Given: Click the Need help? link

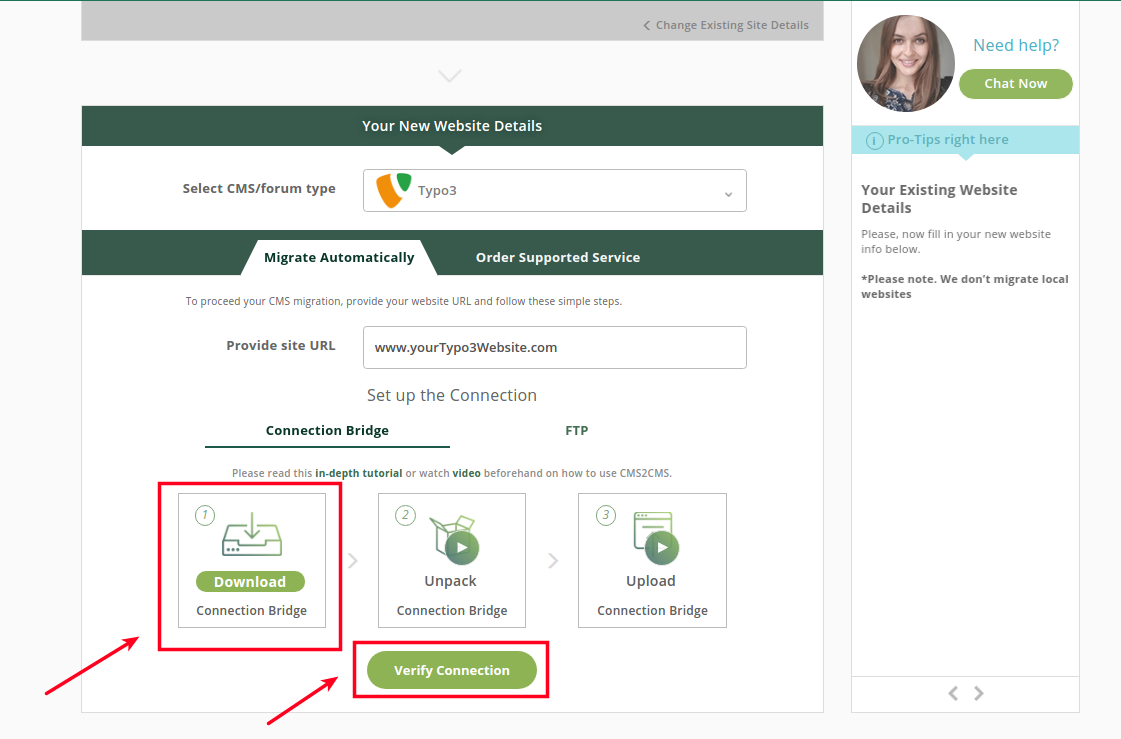Looking at the screenshot, I should pyautogui.click(x=1016, y=45).
